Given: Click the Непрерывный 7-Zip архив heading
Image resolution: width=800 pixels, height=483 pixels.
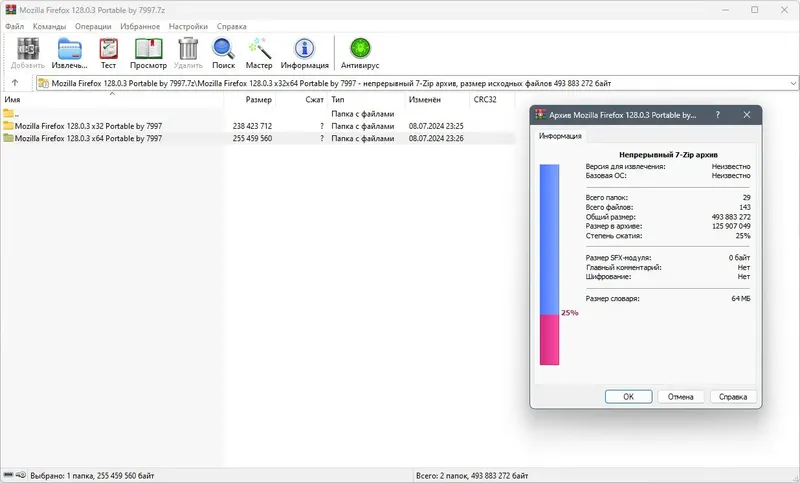Looking at the screenshot, I should 668,155.
